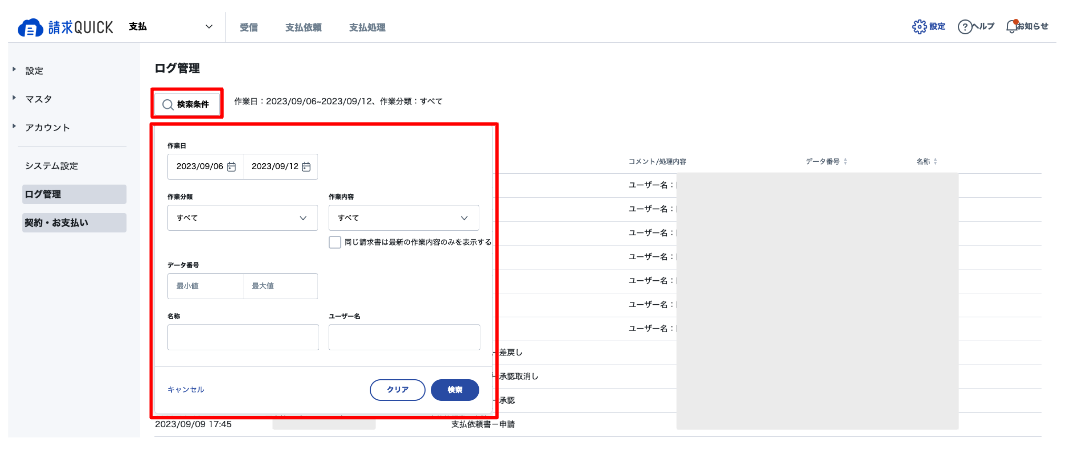Screen dimensions: 1069x457
Task: Open システム設定 in the sidebar
Action: tap(52, 166)
